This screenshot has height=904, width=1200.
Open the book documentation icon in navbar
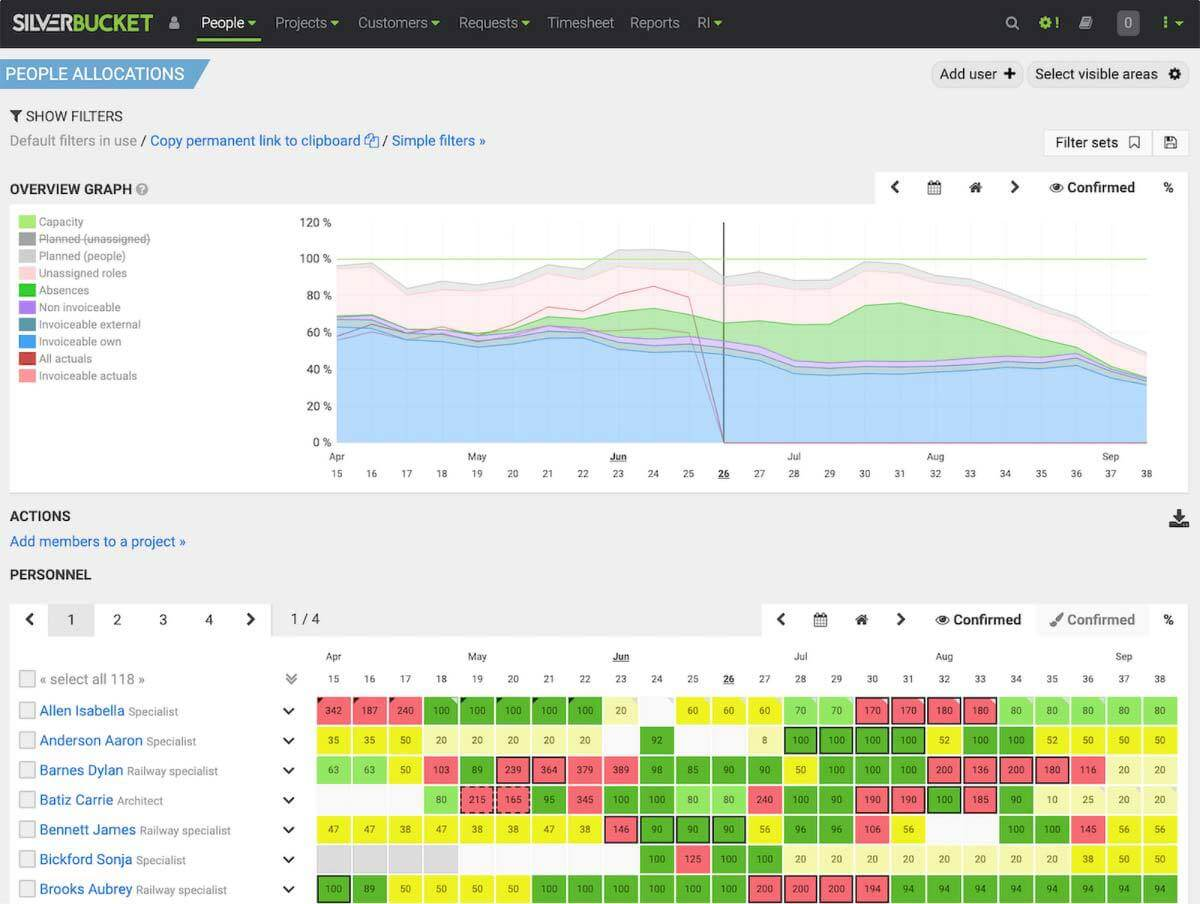pos(1086,23)
